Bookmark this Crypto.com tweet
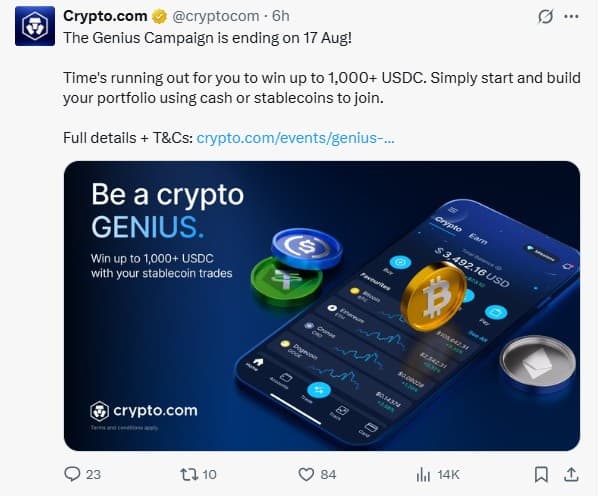The image size is (605, 496). pos(541,474)
